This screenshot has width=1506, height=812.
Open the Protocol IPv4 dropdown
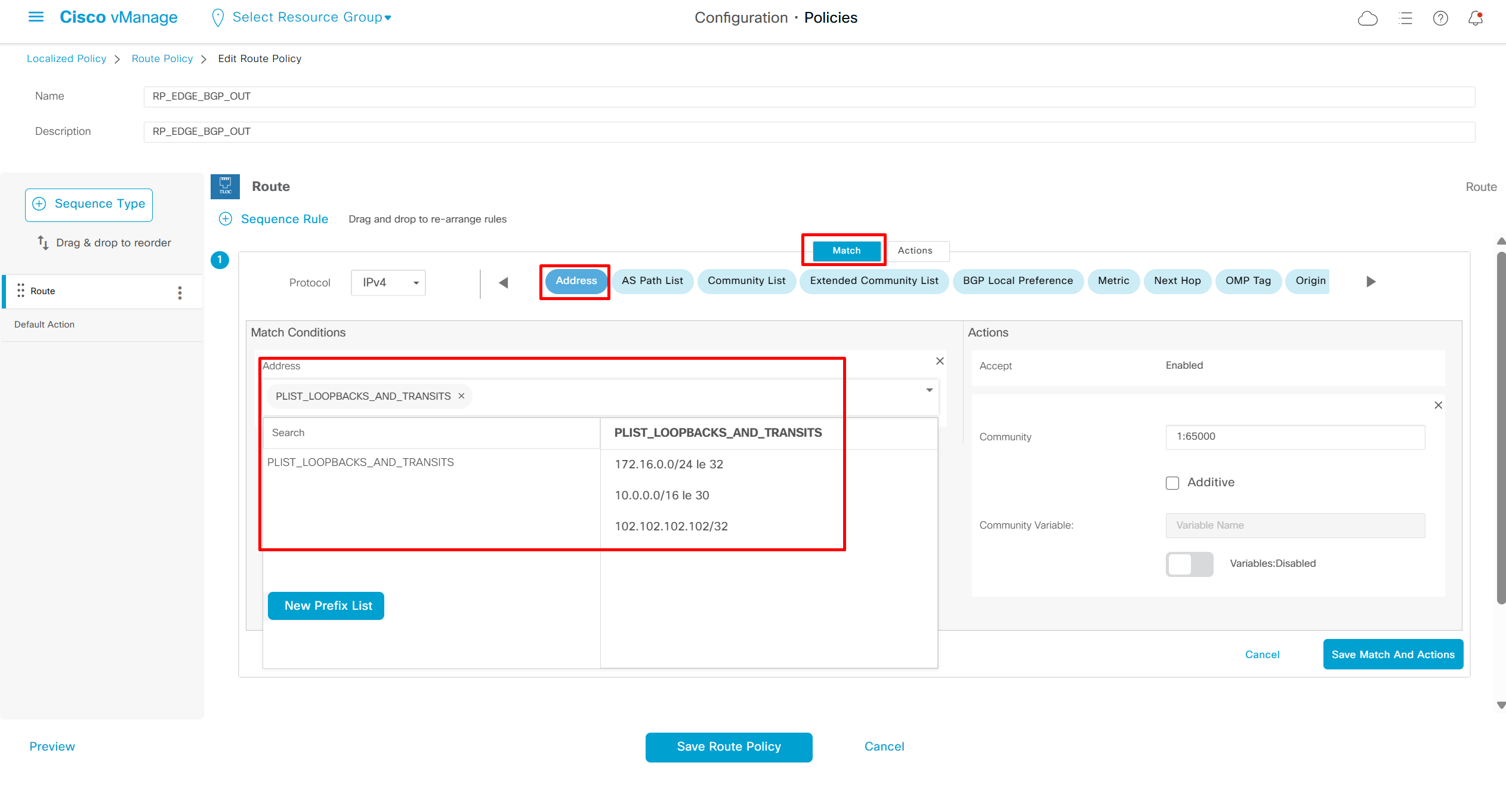pyautogui.click(x=388, y=283)
